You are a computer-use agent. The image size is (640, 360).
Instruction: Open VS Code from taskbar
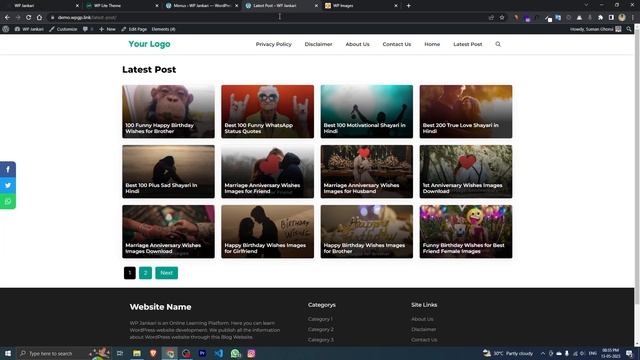click(x=219, y=353)
